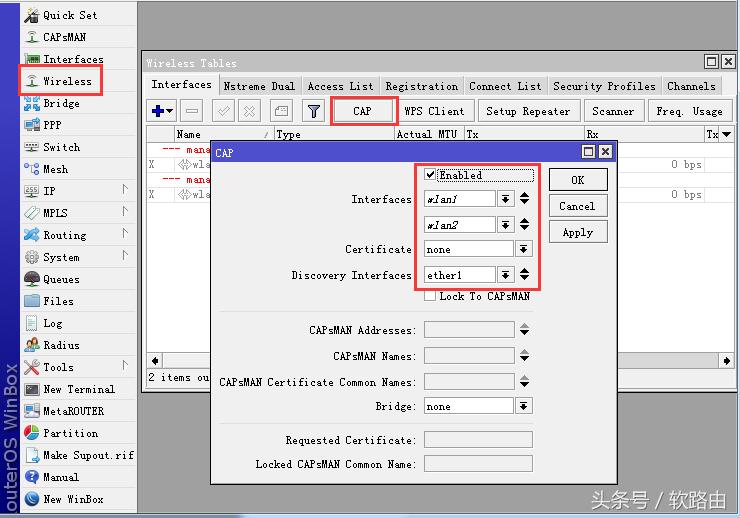740x518 pixels.
Task: Open the PPP sidebar icon
Action: click(x=32, y=125)
